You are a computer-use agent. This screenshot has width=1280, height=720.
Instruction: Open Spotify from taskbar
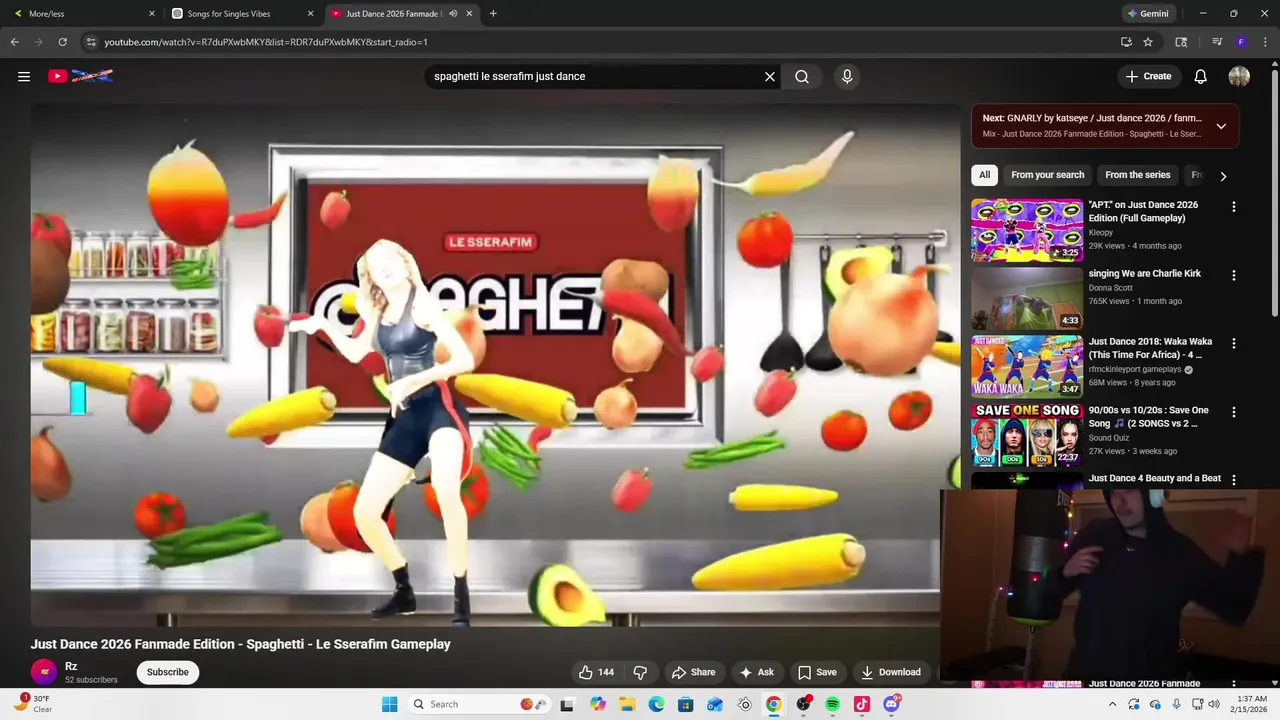(832, 704)
